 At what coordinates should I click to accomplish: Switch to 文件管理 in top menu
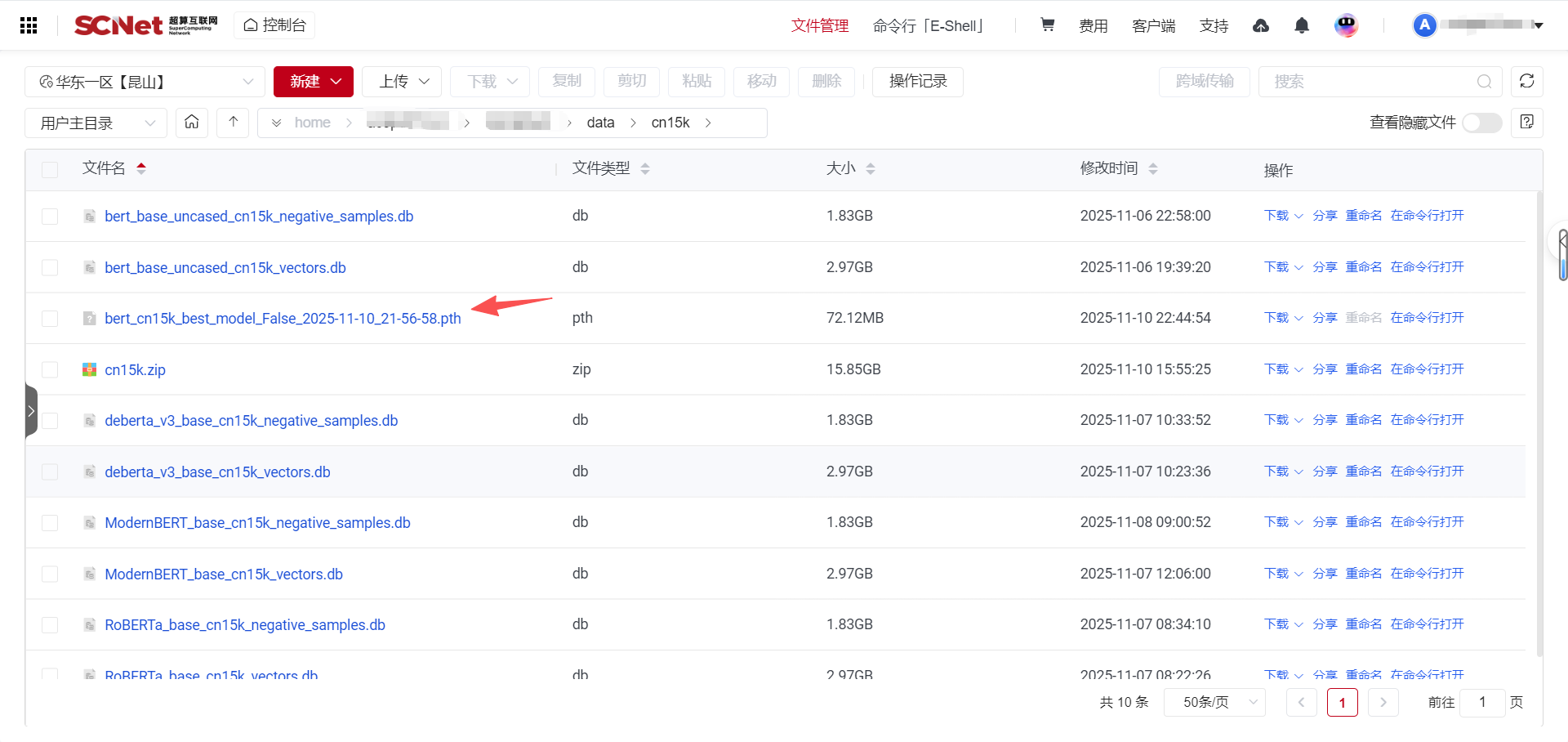tap(819, 25)
